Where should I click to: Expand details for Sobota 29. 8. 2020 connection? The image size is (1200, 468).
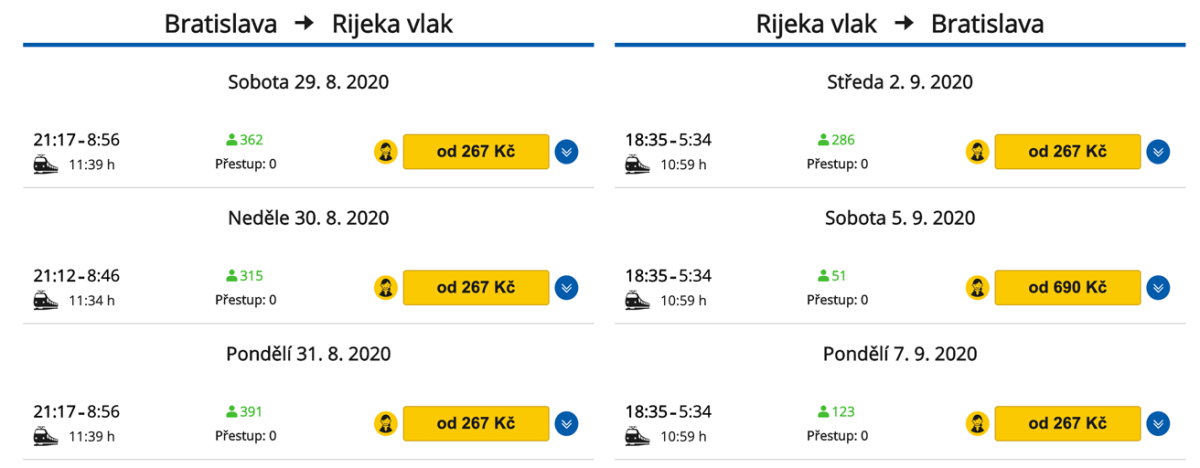[567, 152]
